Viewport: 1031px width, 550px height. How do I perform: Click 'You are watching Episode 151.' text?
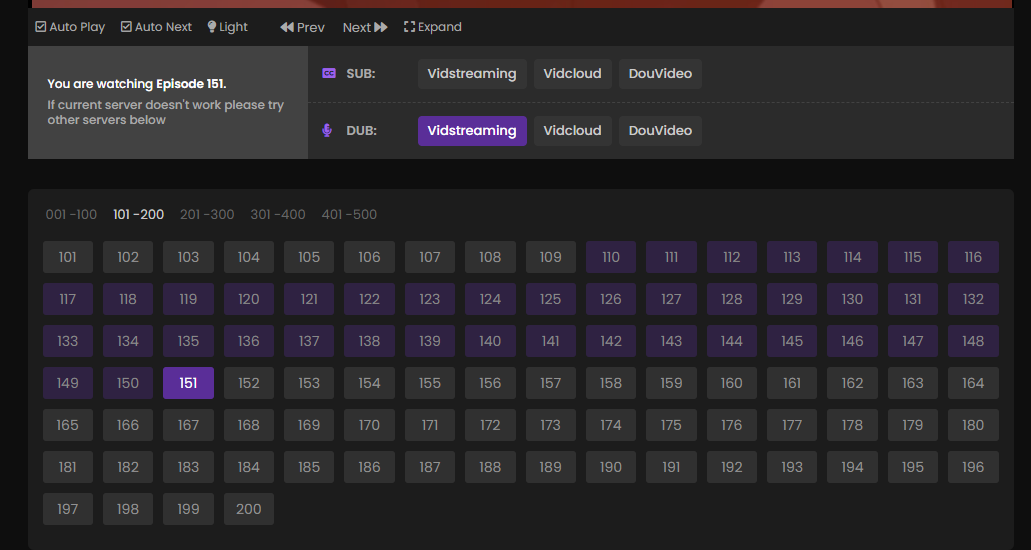coord(137,84)
